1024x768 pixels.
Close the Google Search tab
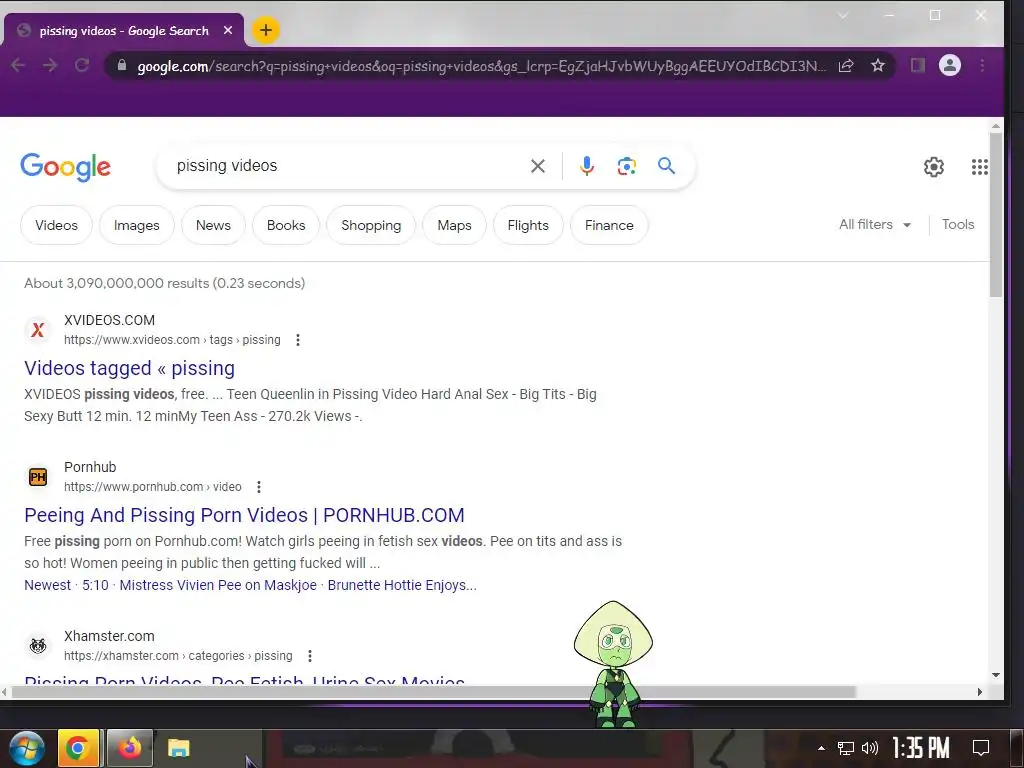tap(228, 30)
